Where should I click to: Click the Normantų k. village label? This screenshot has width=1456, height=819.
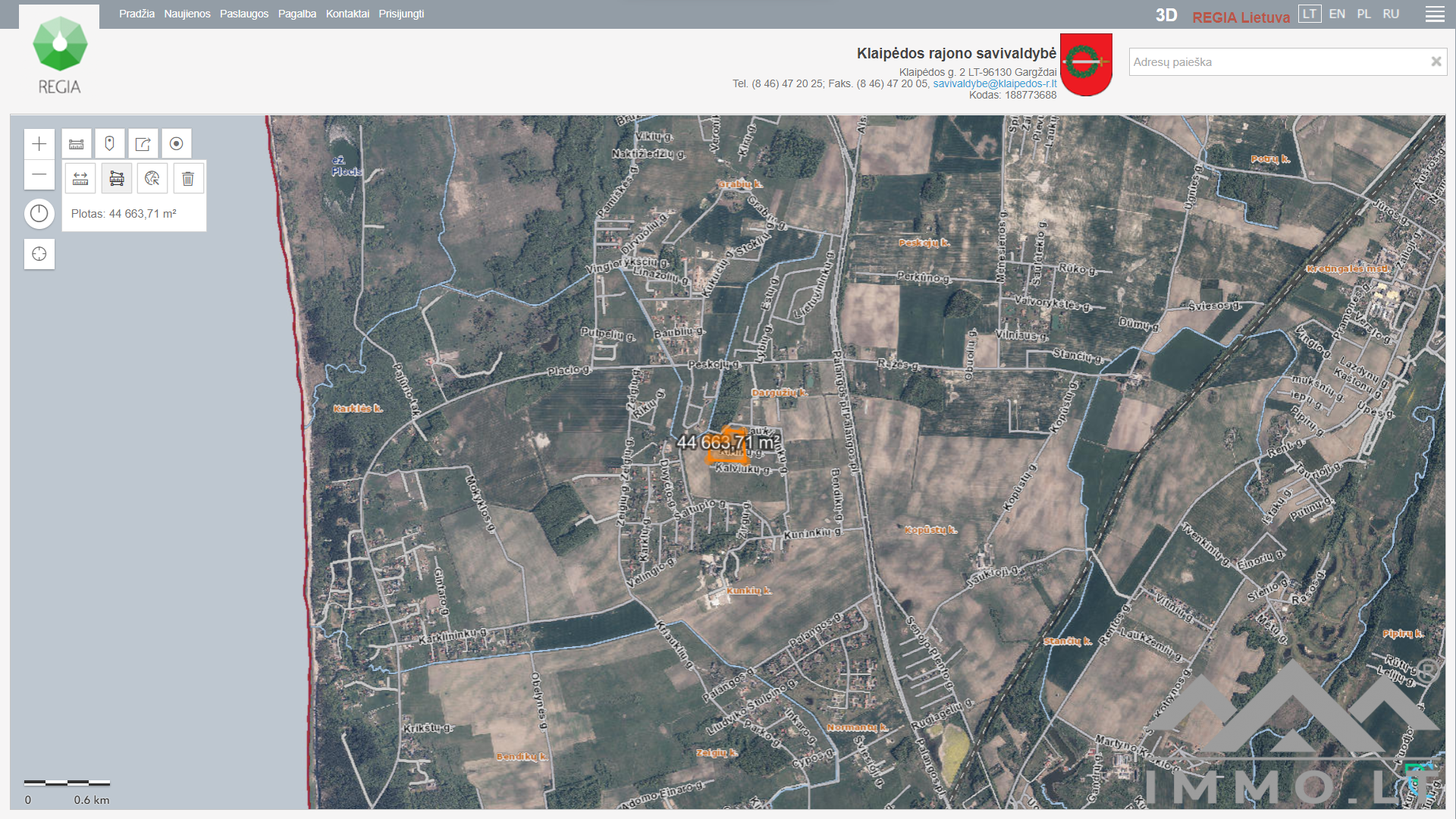[857, 727]
